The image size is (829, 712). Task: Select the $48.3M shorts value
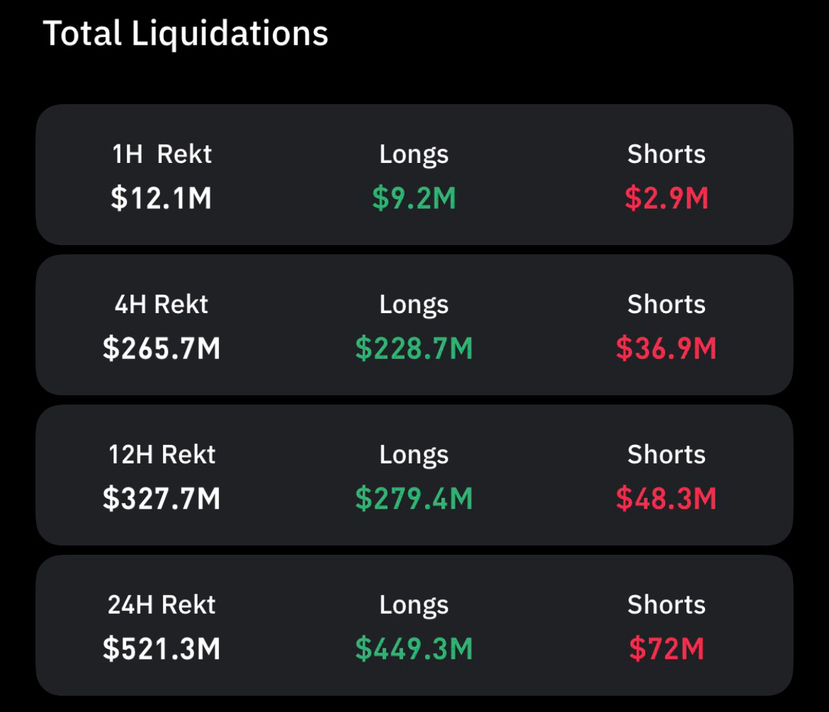click(x=666, y=498)
